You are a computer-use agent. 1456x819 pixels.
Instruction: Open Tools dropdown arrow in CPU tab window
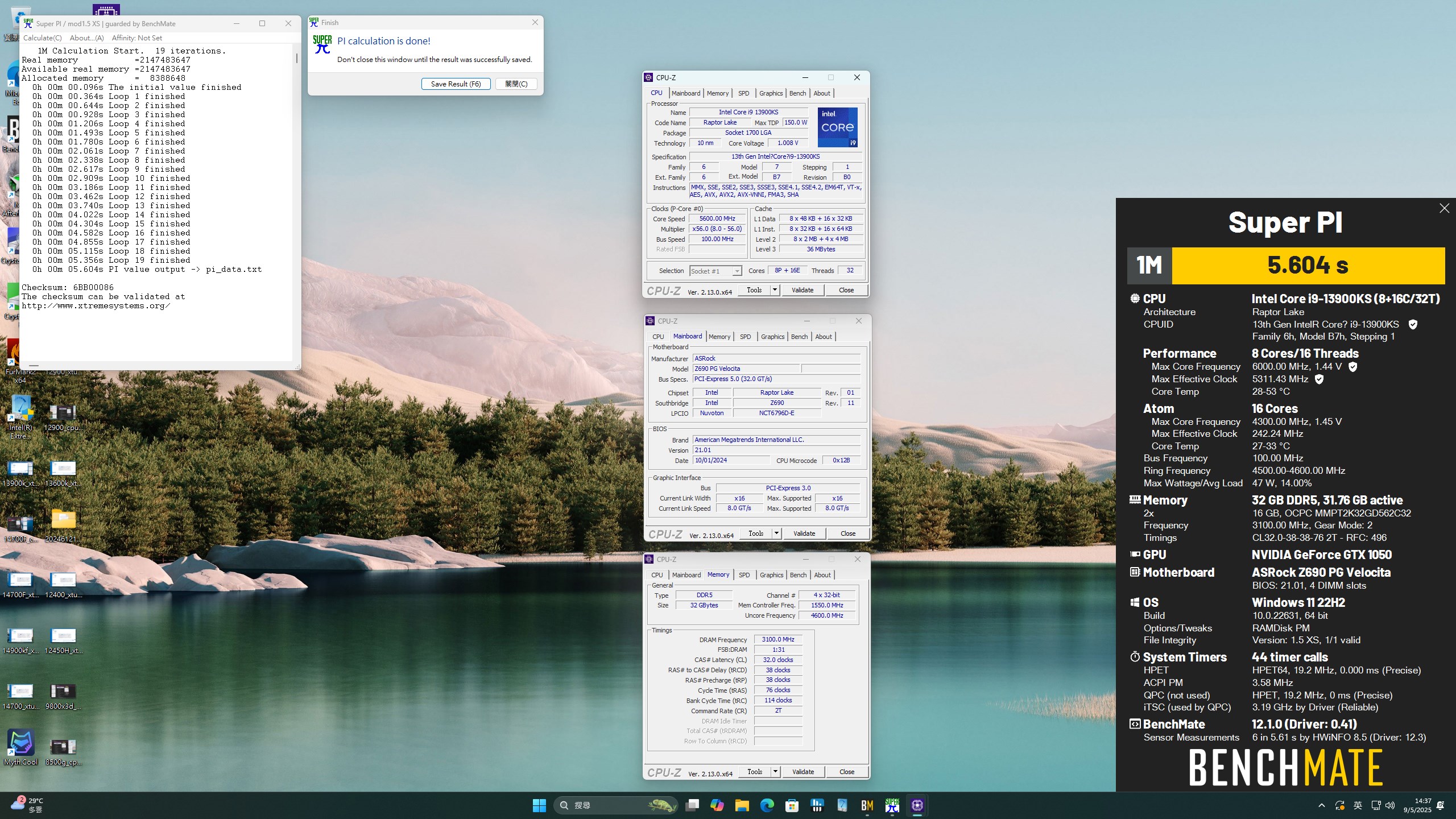point(775,290)
